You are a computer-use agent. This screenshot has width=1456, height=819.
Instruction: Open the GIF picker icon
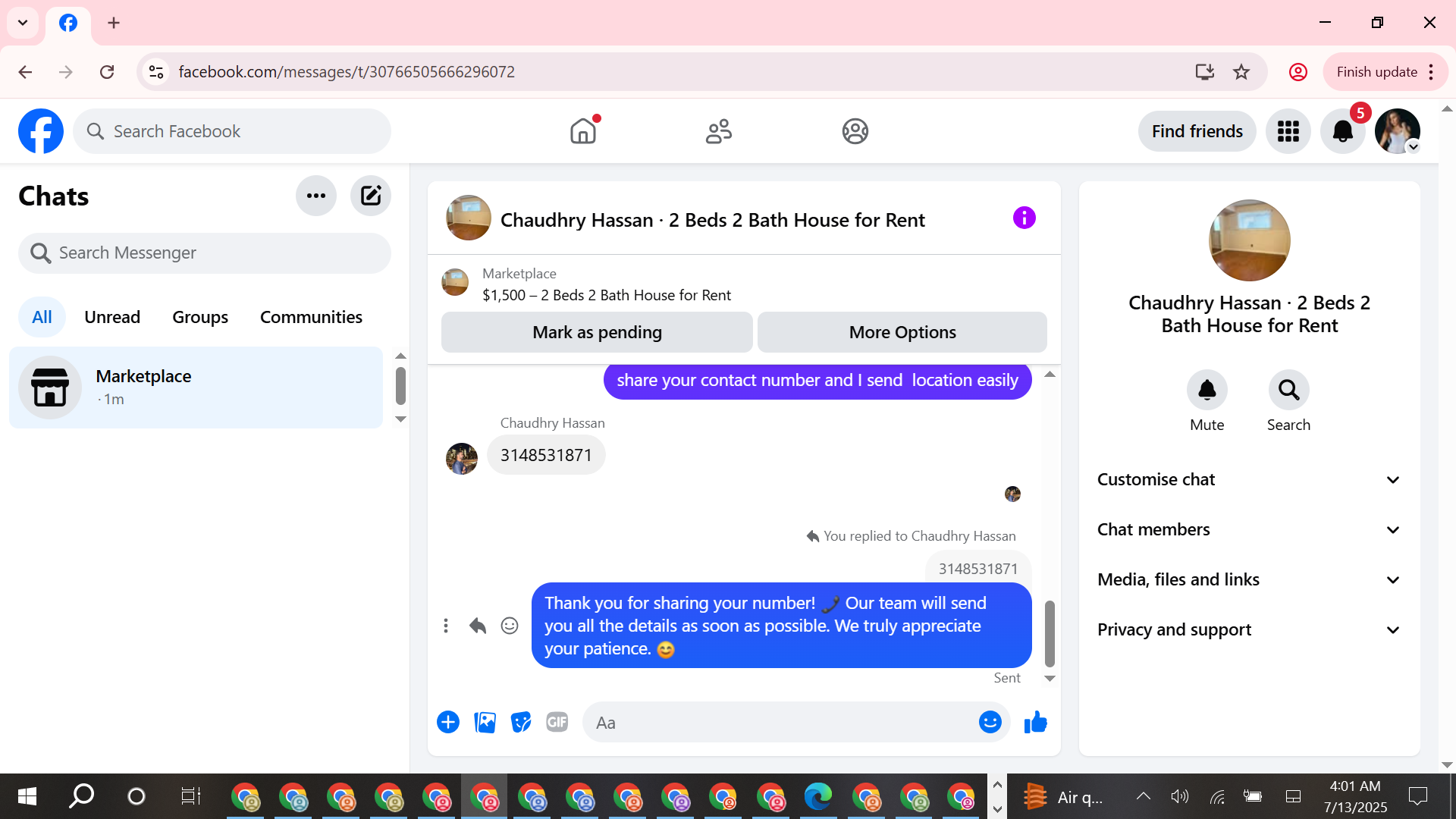[557, 723]
